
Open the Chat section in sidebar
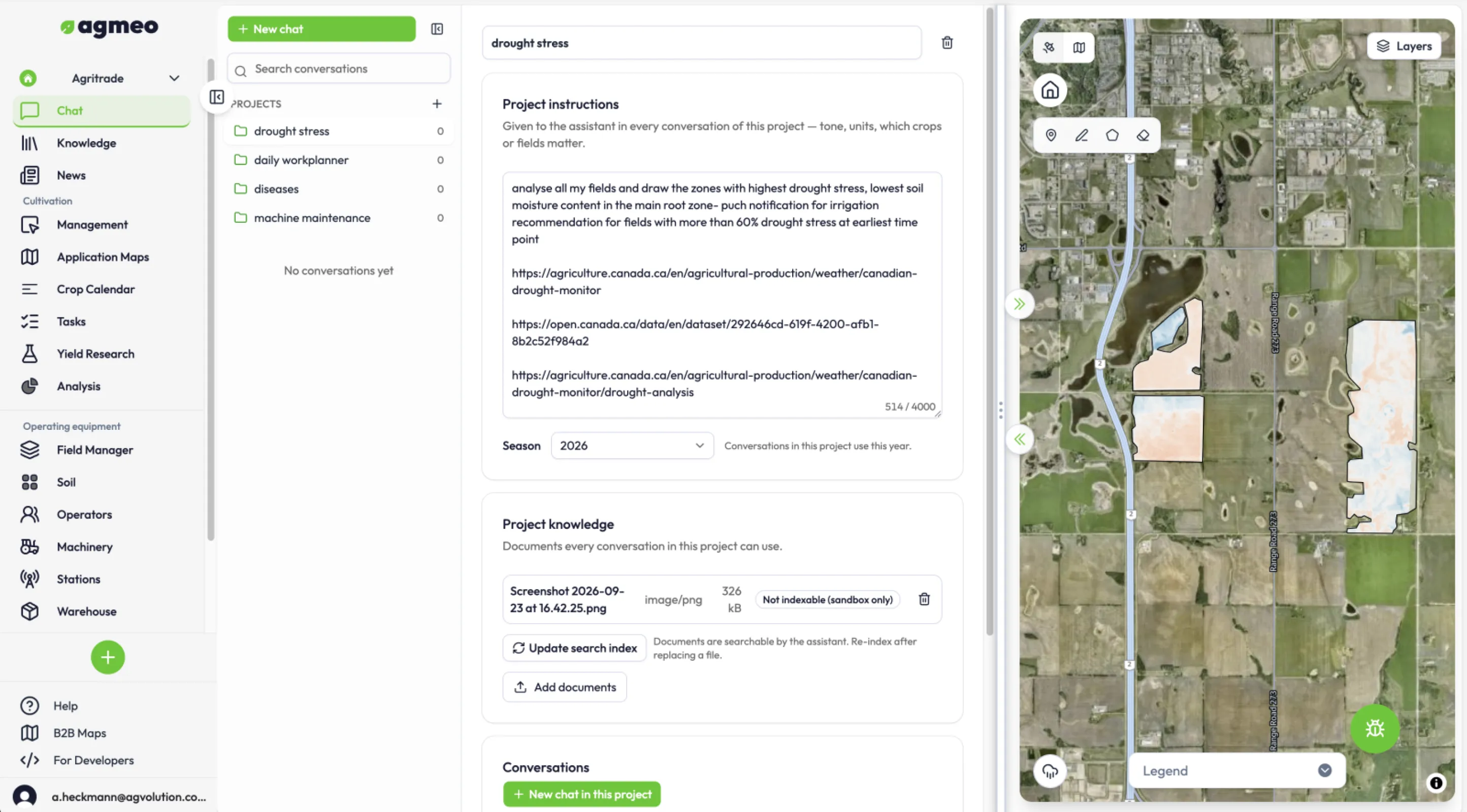click(102, 111)
